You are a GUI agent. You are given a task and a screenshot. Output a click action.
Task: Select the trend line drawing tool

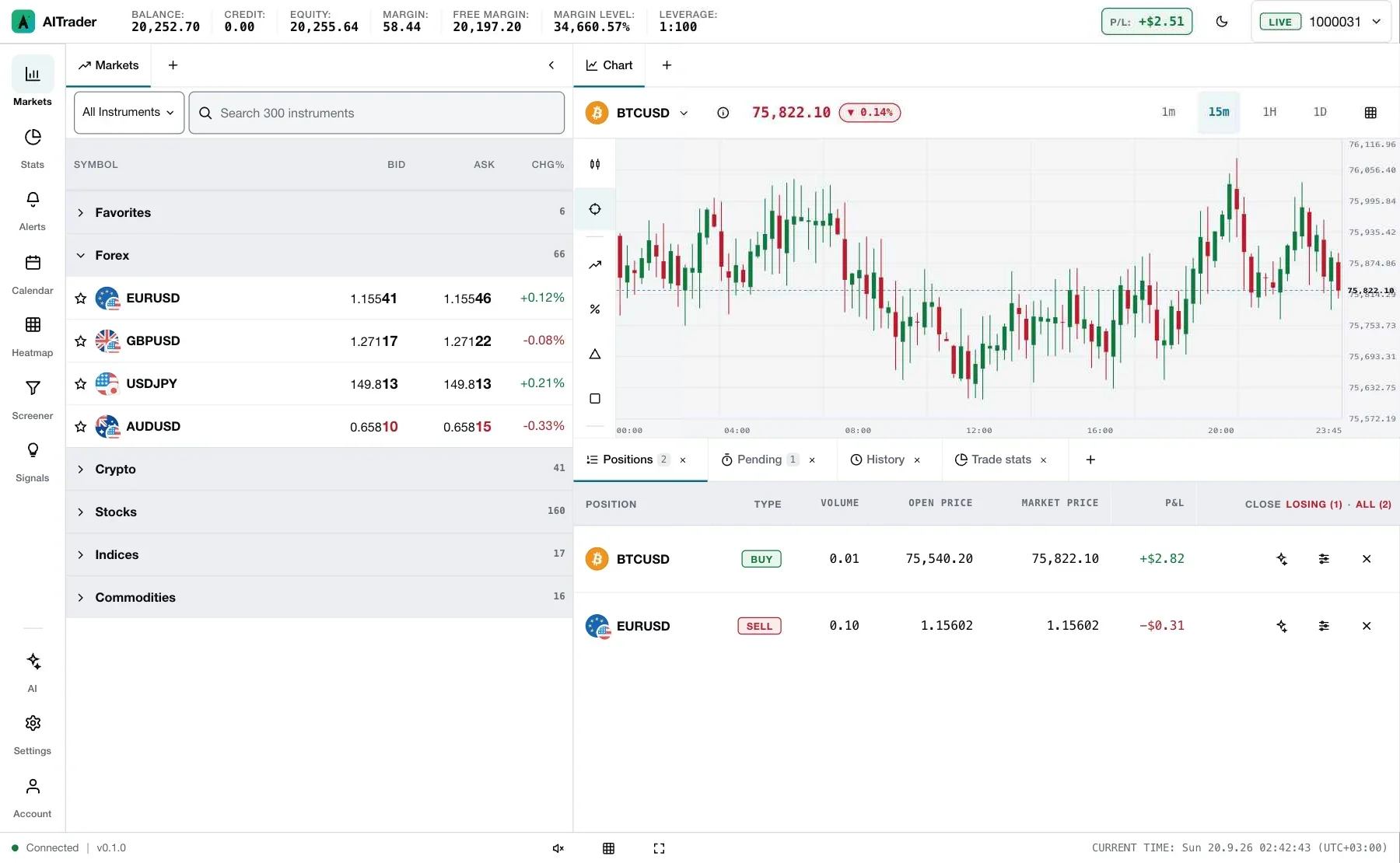595,264
